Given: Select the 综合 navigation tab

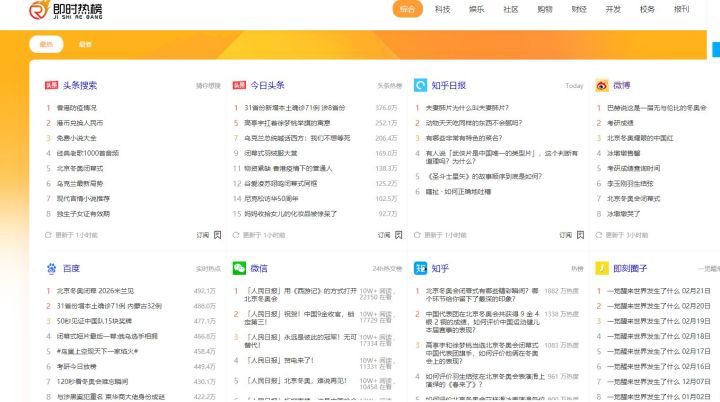Looking at the screenshot, I should click(x=407, y=9).
